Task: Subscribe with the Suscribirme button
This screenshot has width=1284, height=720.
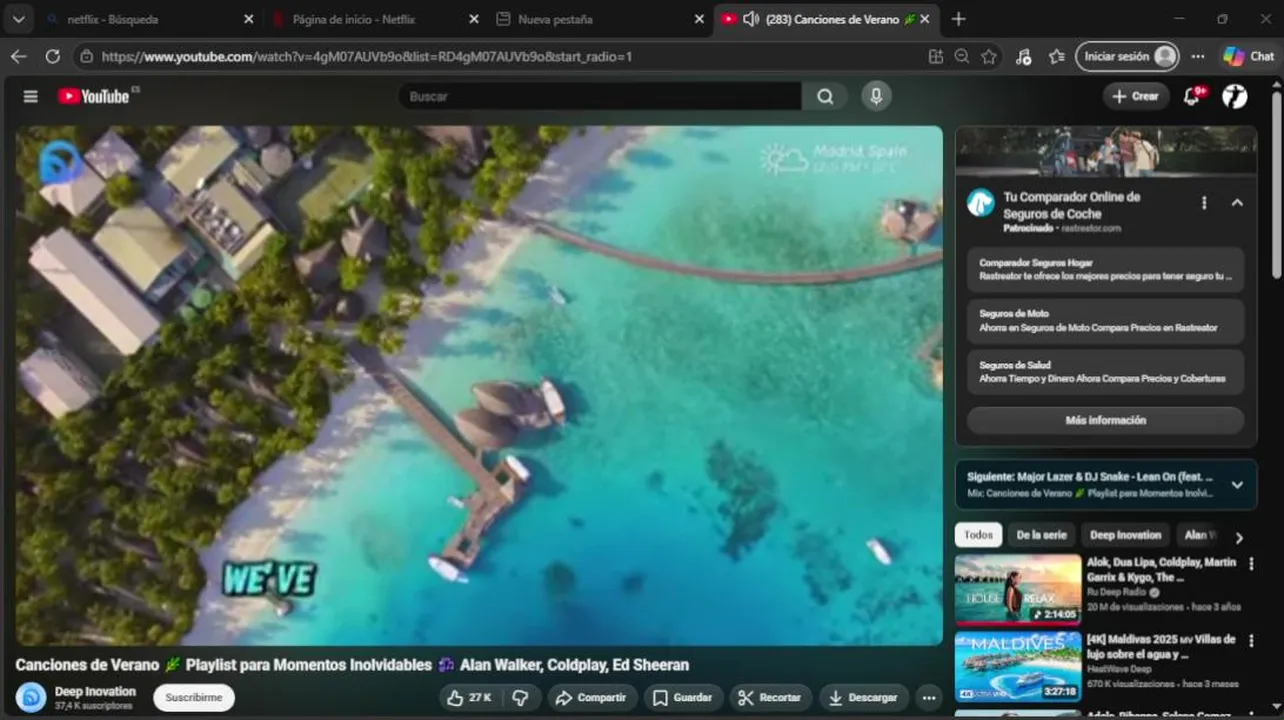Action: coord(194,697)
